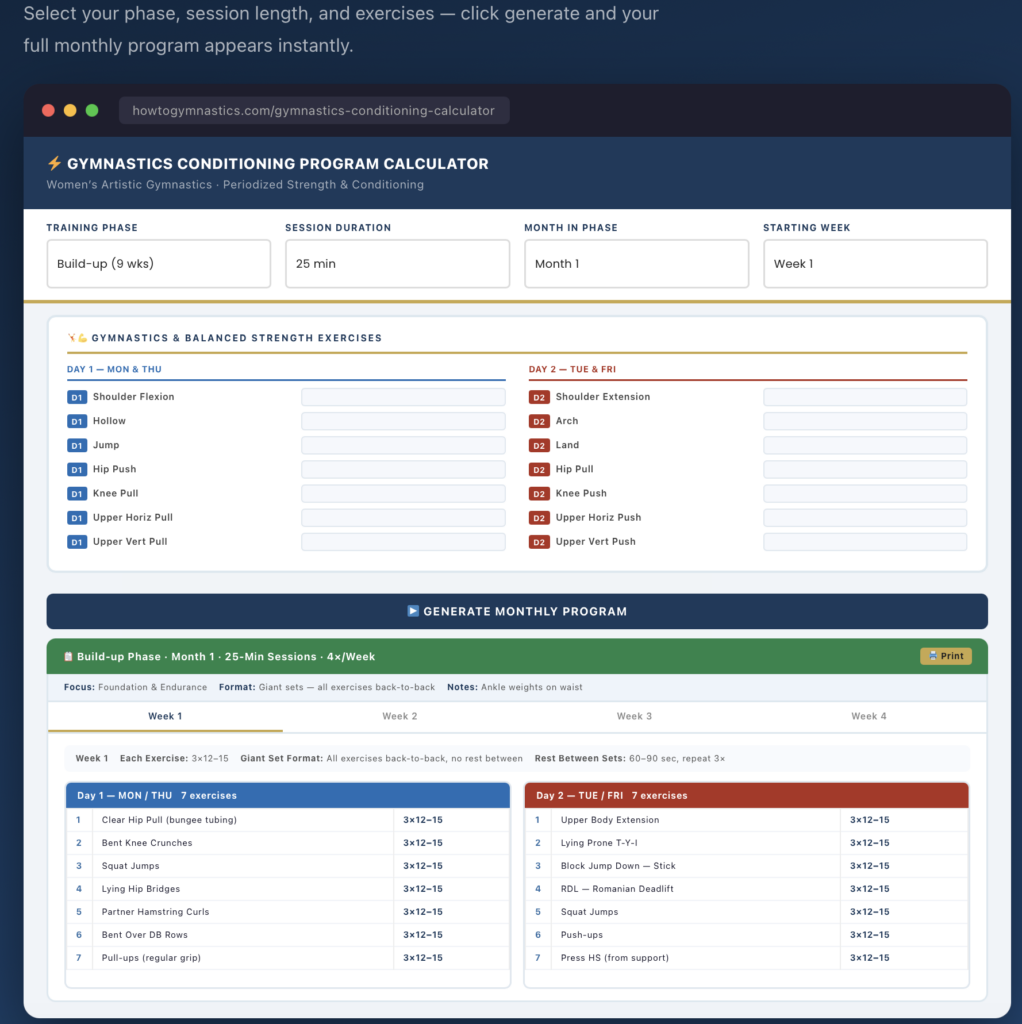Open the Starting Week dropdown

tap(875, 264)
